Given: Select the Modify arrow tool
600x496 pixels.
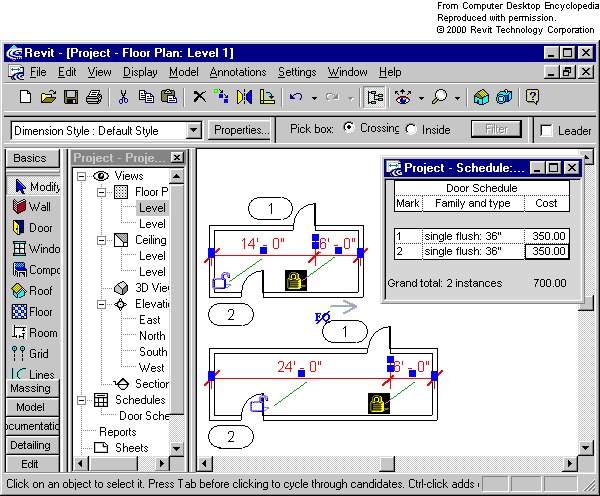Looking at the screenshot, I should coord(34,186).
